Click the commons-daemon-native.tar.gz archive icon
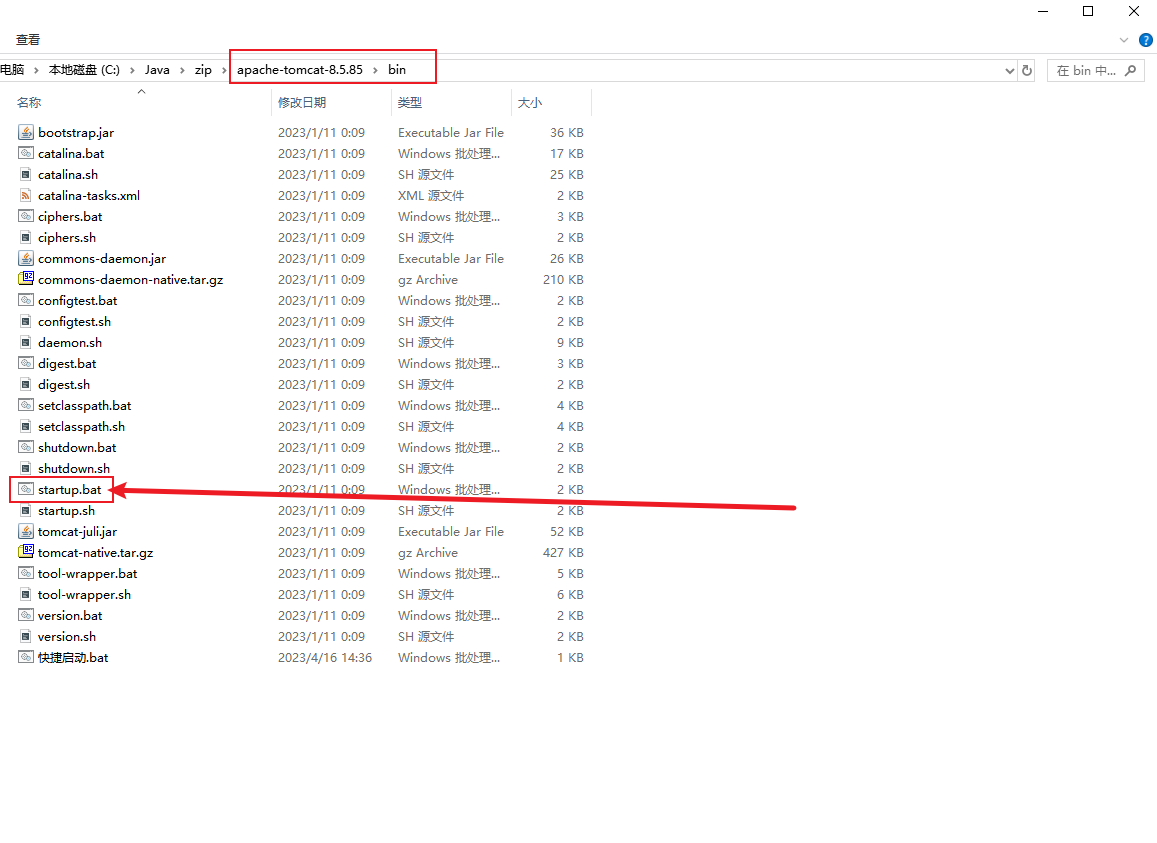The height and width of the screenshot is (843, 1157). (x=26, y=279)
